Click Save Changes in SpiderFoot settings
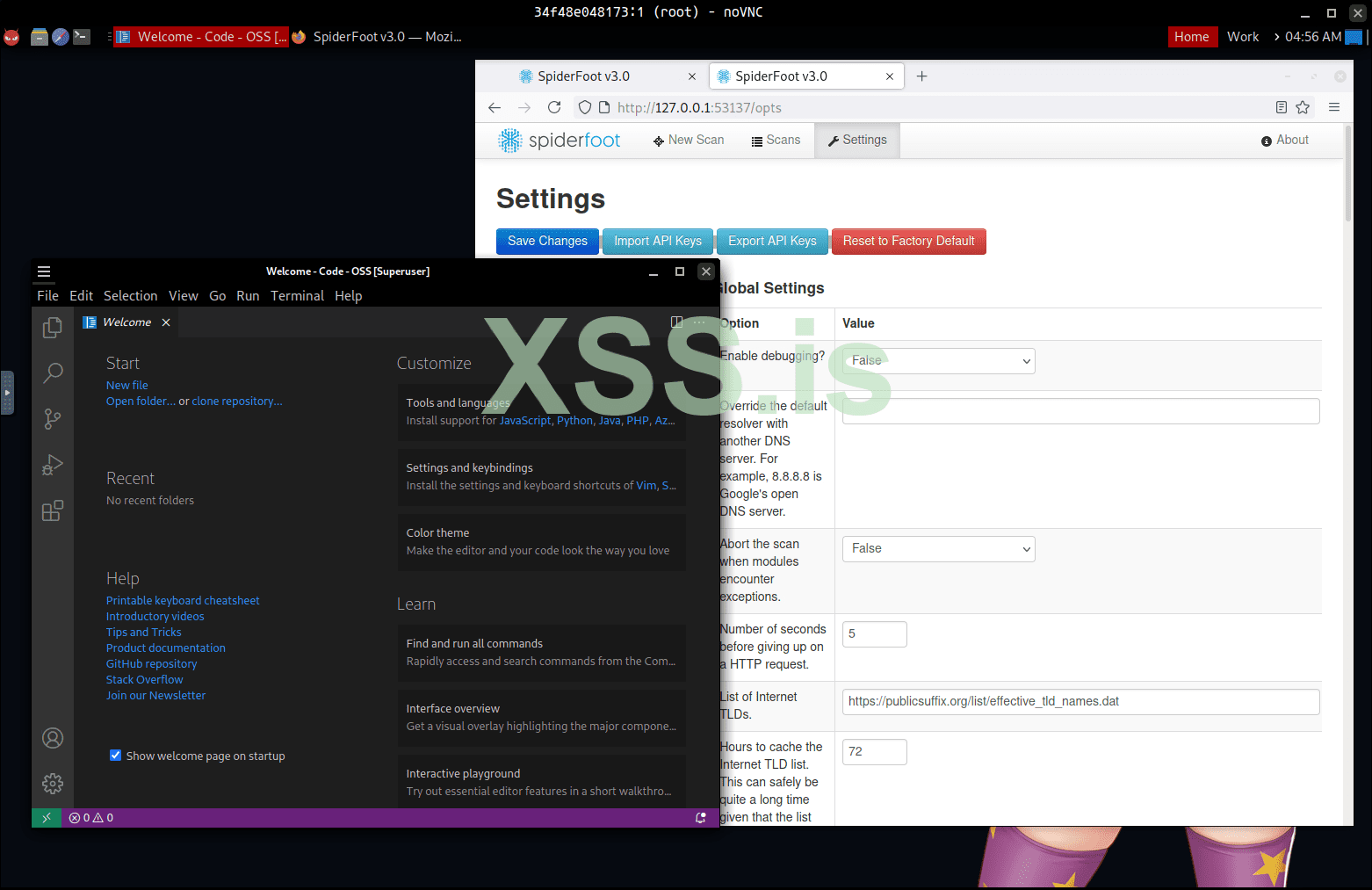This screenshot has width=1372, height=890. pos(546,241)
